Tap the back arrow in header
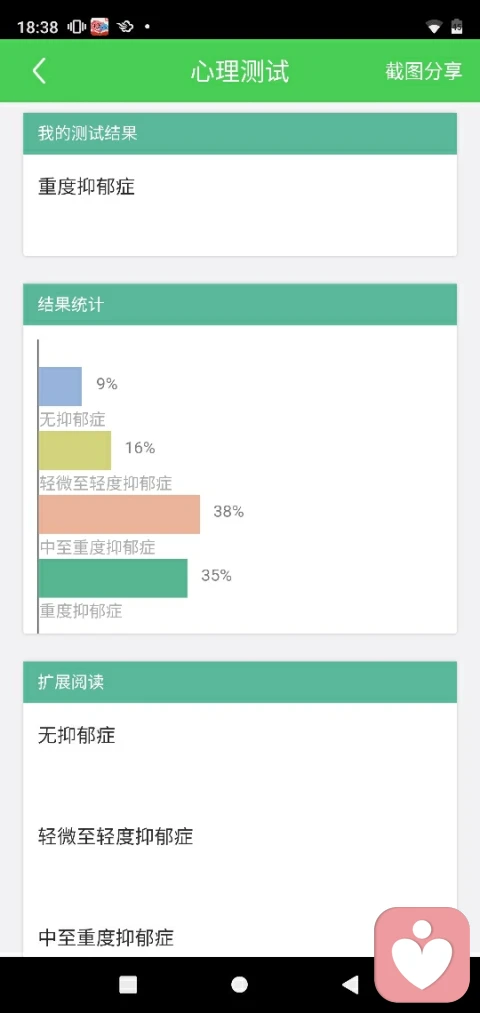 tap(39, 71)
